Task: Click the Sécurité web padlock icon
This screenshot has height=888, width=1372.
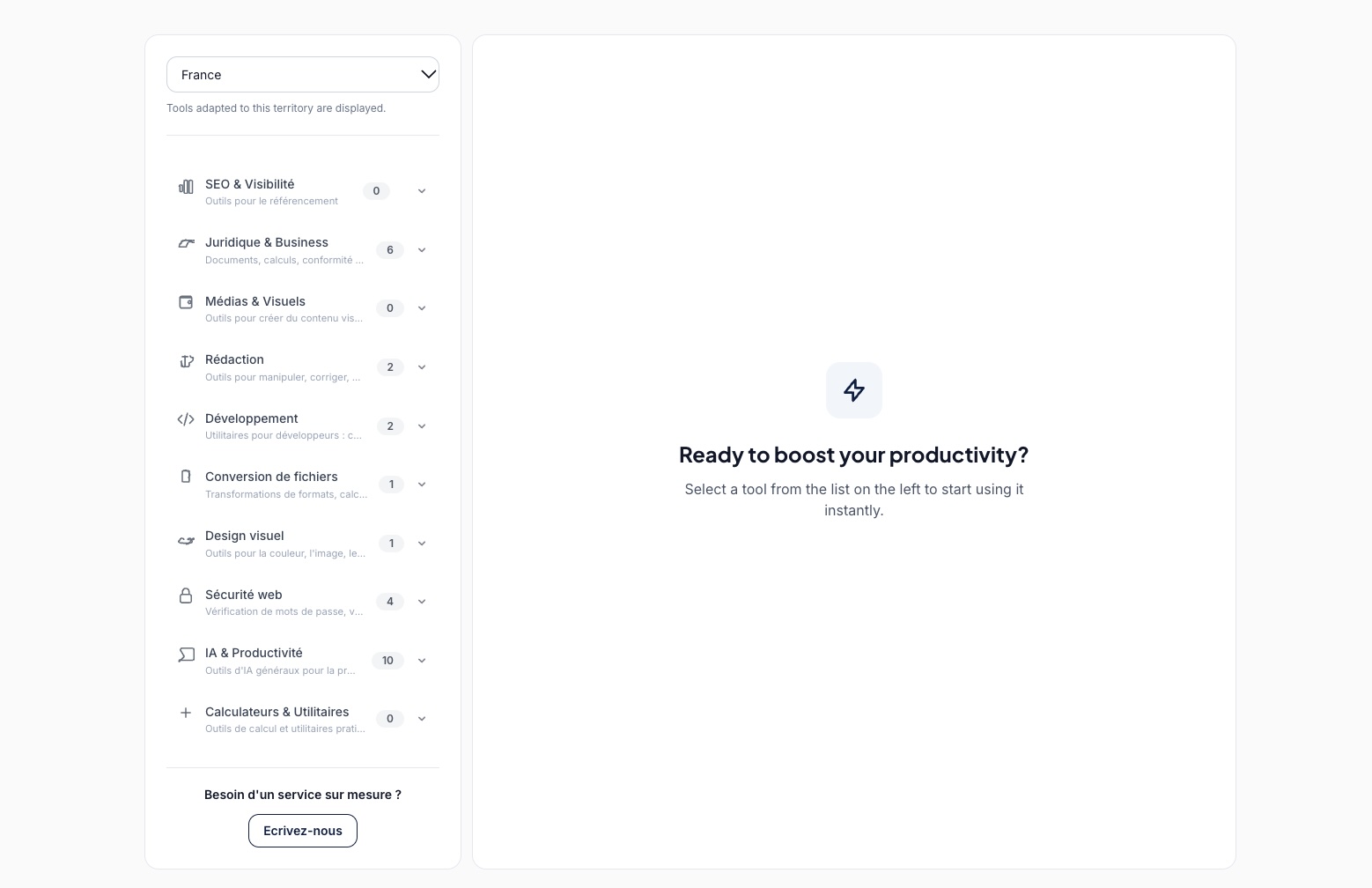Action: [x=186, y=596]
